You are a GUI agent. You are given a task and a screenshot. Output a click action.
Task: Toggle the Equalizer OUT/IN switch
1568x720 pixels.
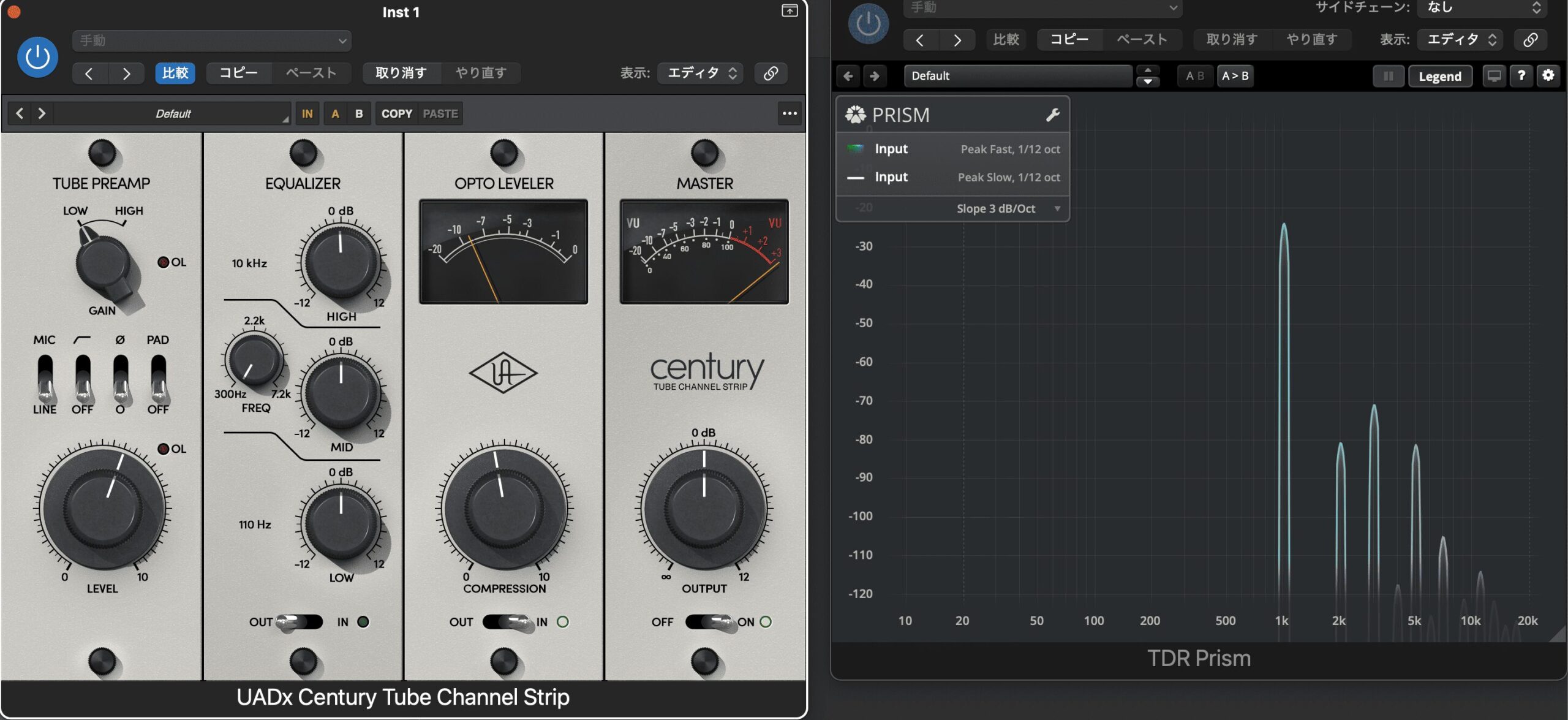[x=299, y=622]
